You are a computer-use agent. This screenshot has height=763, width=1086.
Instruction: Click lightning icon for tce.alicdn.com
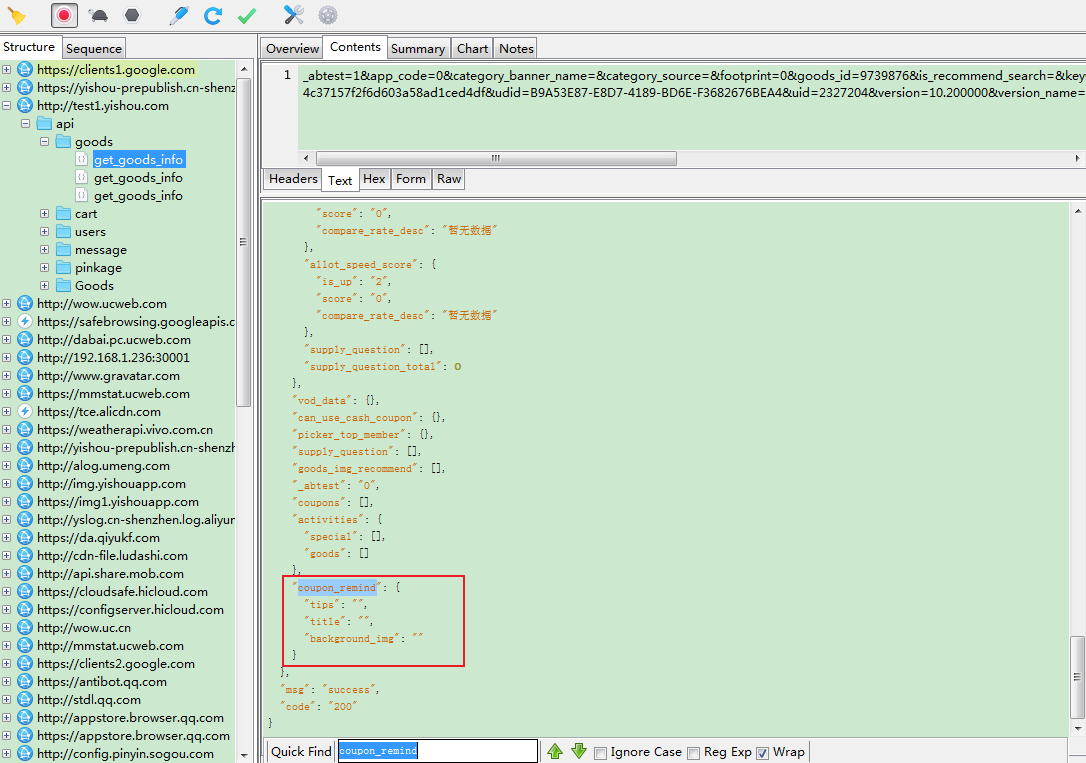tap(25, 411)
